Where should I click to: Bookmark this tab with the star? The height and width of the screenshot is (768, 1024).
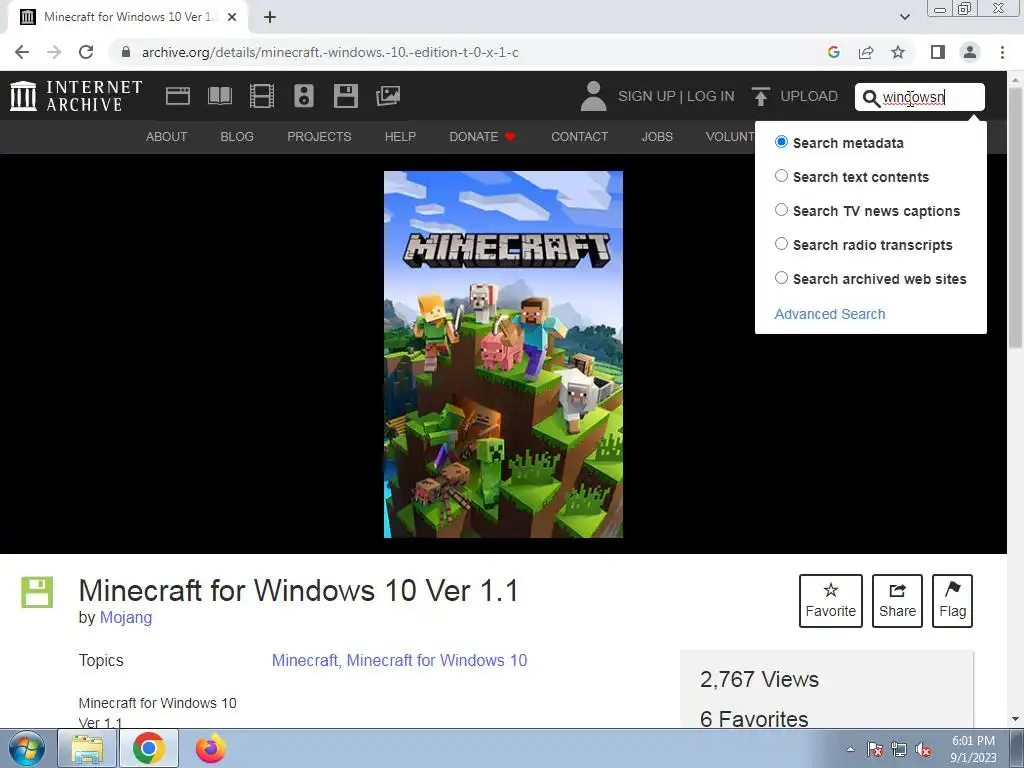click(x=898, y=52)
